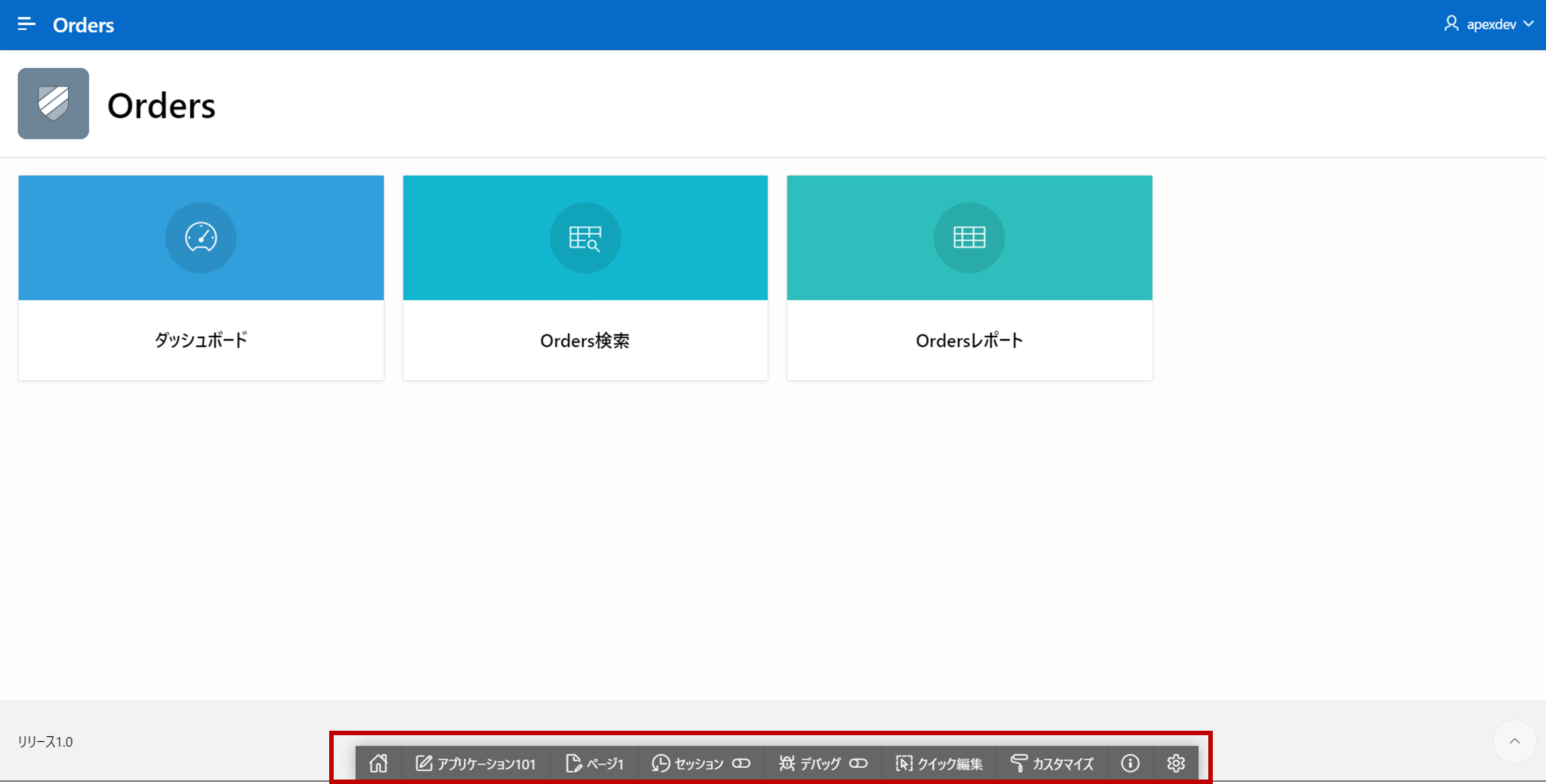Open the ダッシュボード card link

tap(200, 340)
